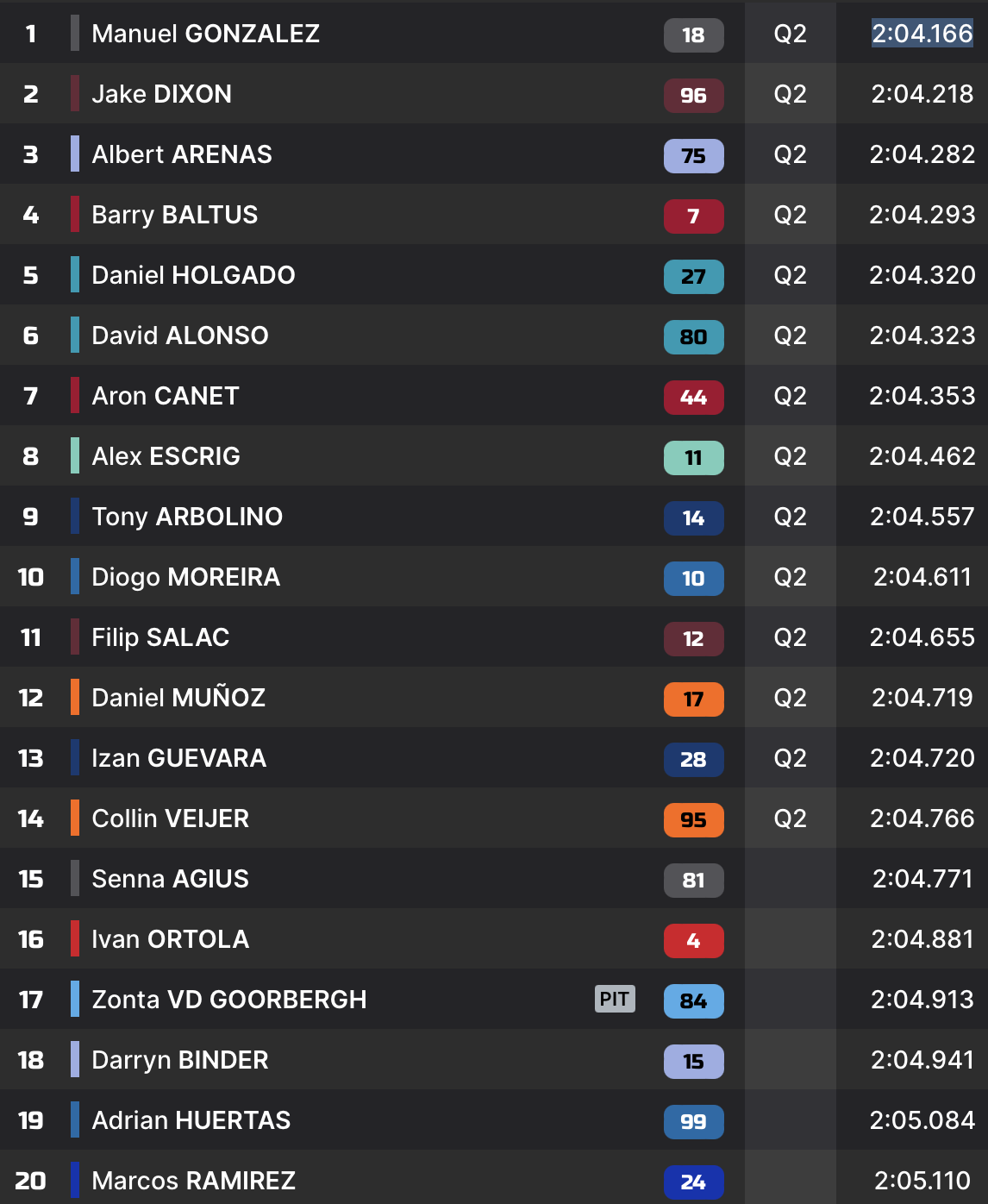Click Marcos Ramirez's number 24 badge
988x1204 pixels.
pos(693,1182)
